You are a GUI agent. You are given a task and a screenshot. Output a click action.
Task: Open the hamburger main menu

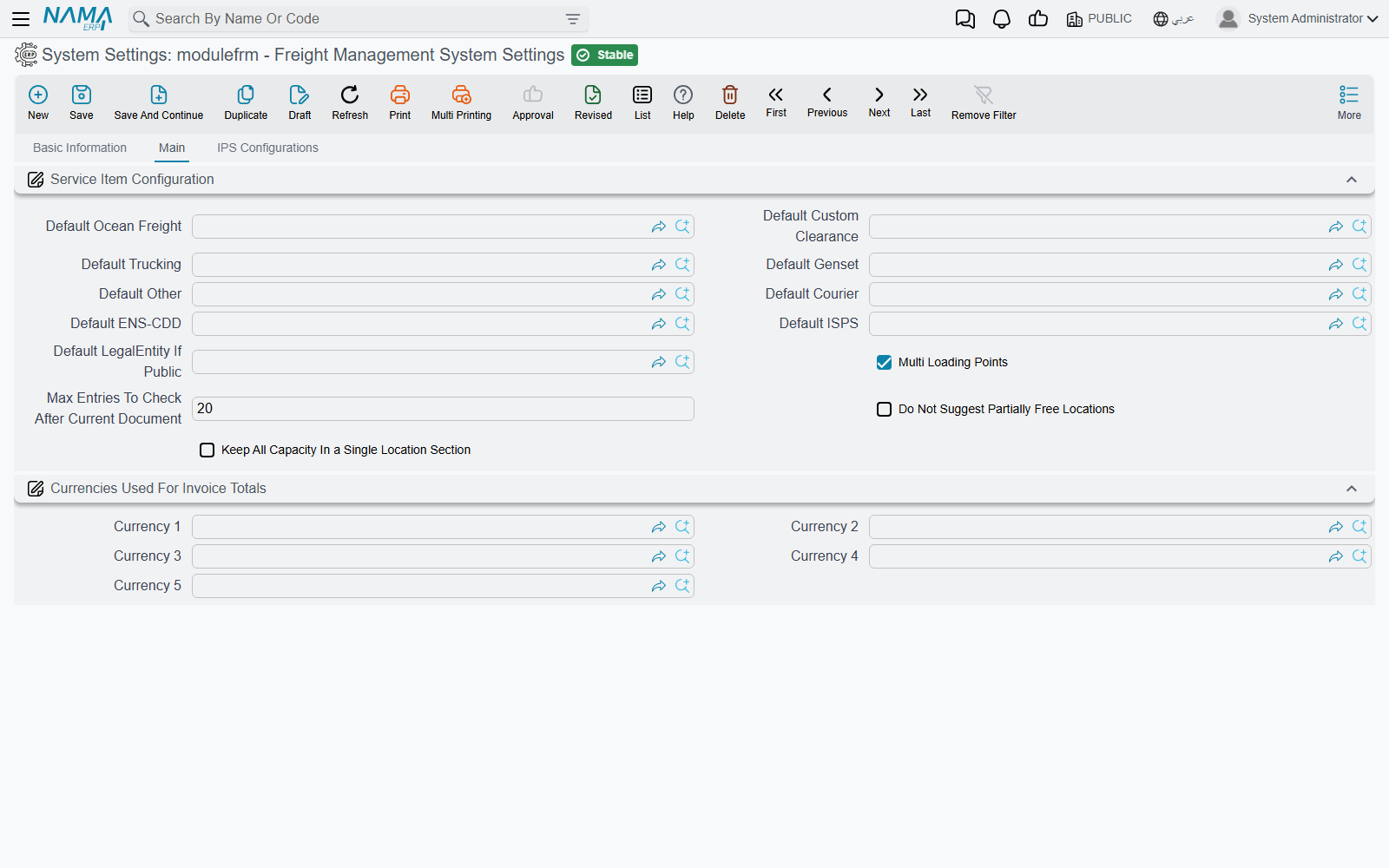21,18
